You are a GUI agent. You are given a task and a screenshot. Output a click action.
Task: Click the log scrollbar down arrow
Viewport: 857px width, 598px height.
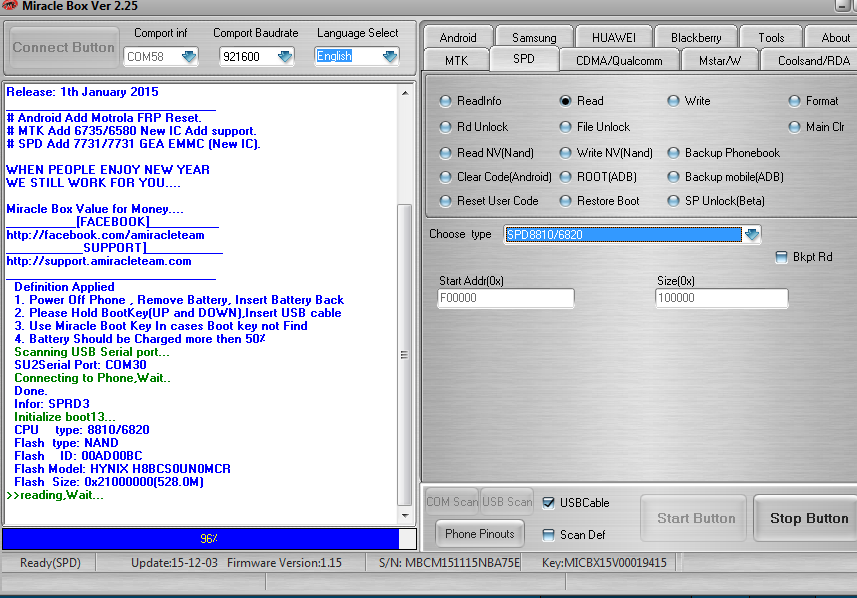point(405,515)
